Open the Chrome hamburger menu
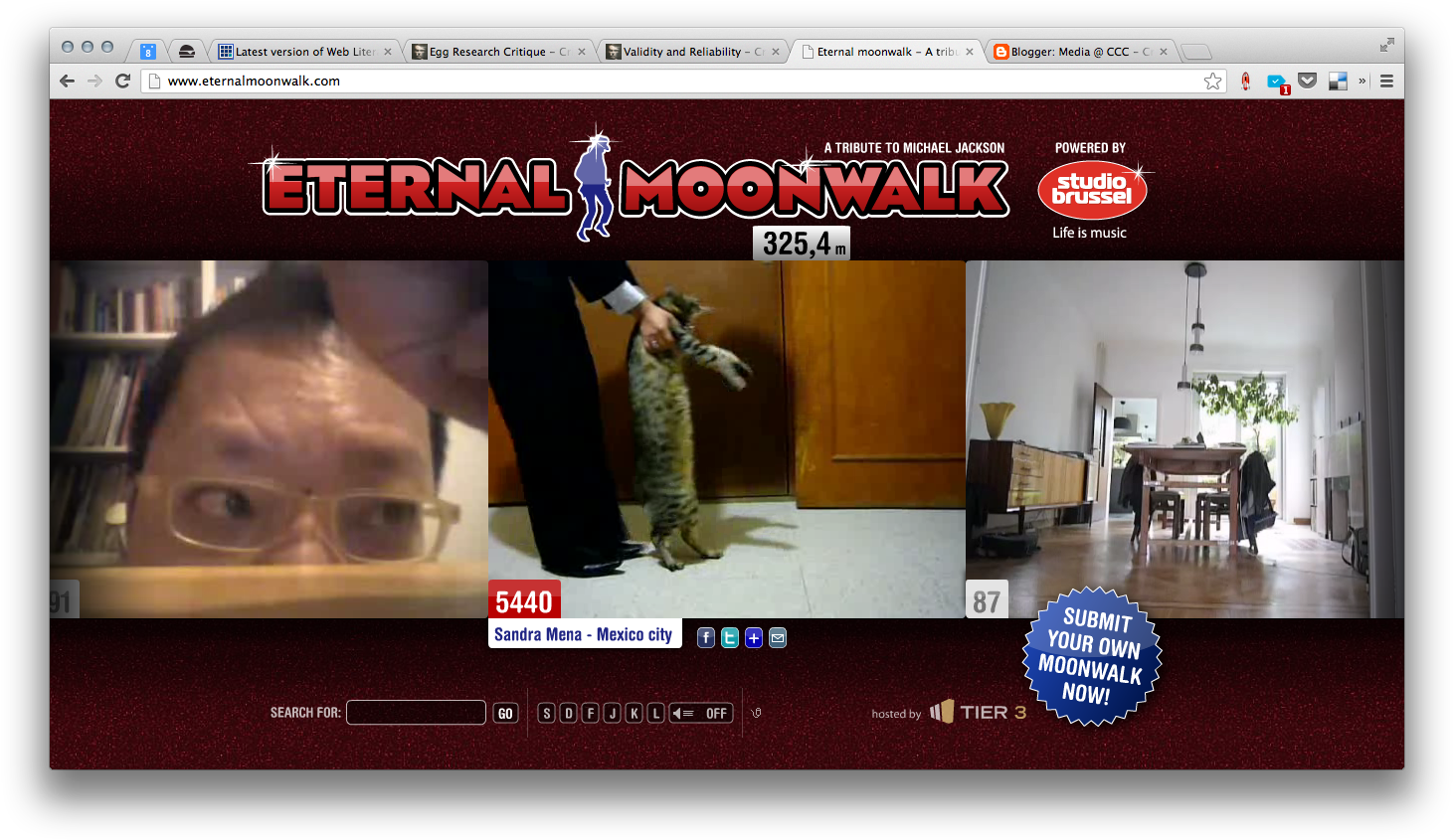This screenshot has height=840, width=1453. pos(1386,82)
